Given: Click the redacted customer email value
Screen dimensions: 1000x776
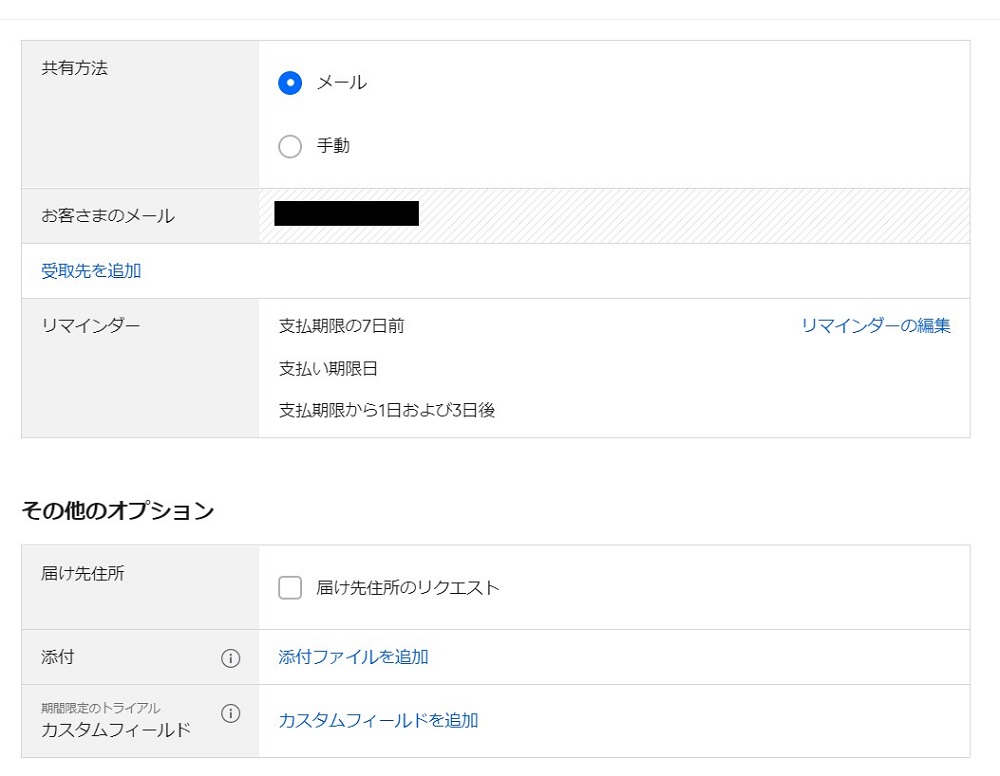Looking at the screenshot, I should coord(345,213).
